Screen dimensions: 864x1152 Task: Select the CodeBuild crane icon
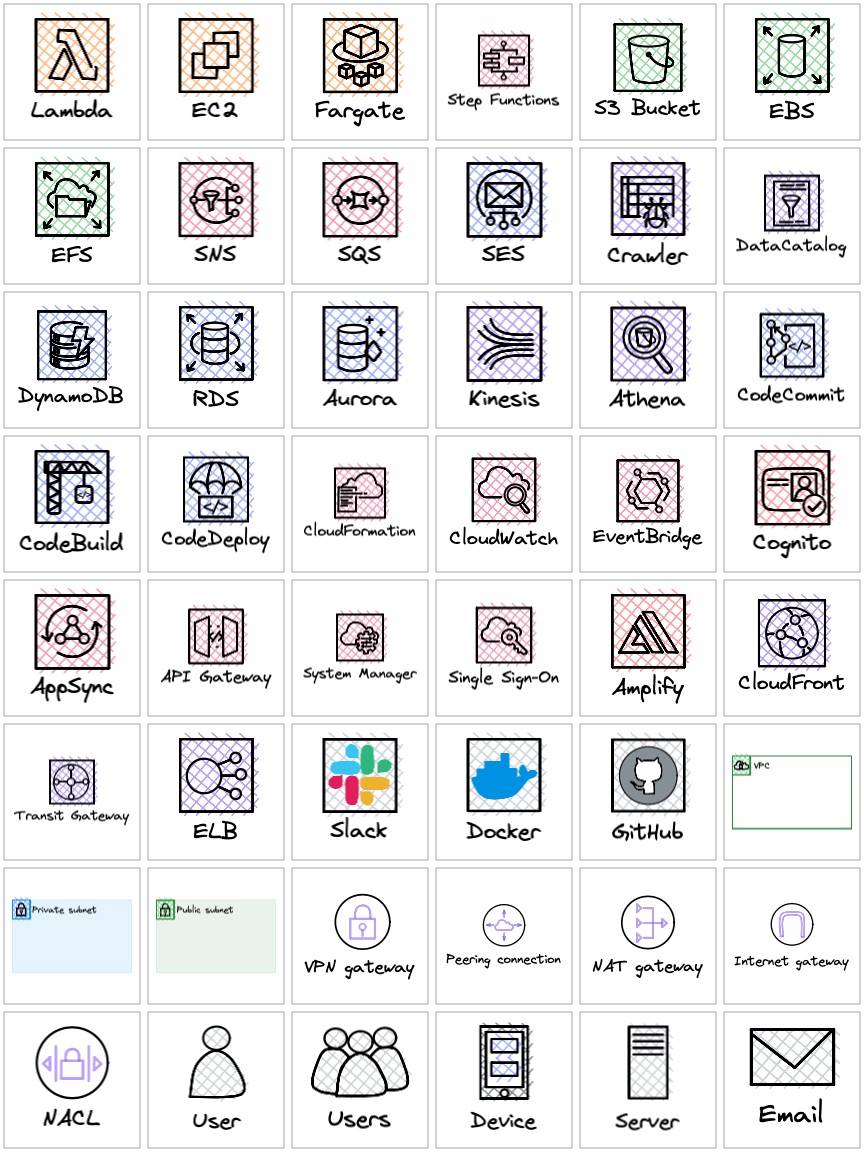click(72, 488)
